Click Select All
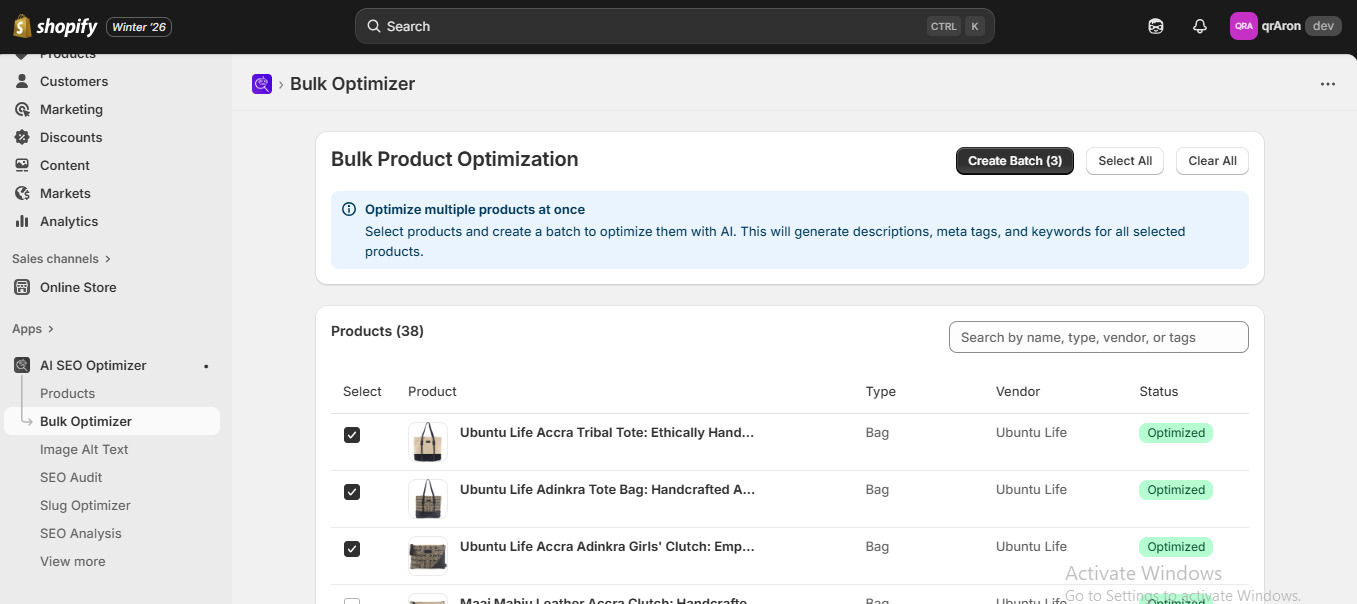Viewport: 1357px width, 604px height. [x=1125, y=161]
